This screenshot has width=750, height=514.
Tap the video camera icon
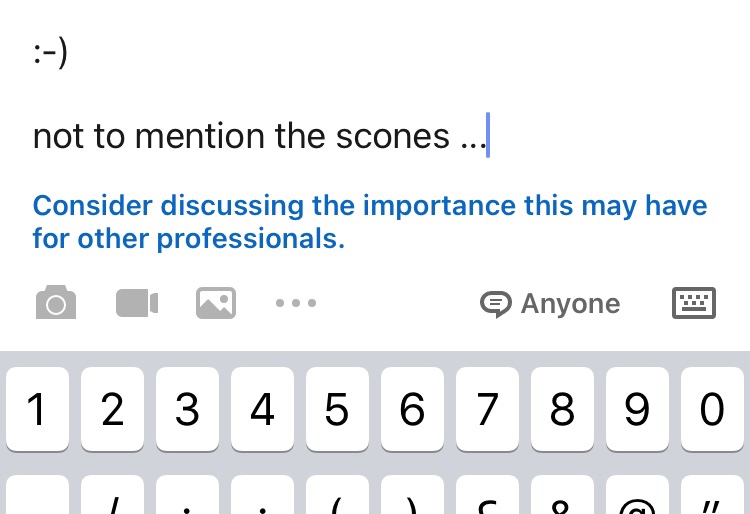pos(137,303)
